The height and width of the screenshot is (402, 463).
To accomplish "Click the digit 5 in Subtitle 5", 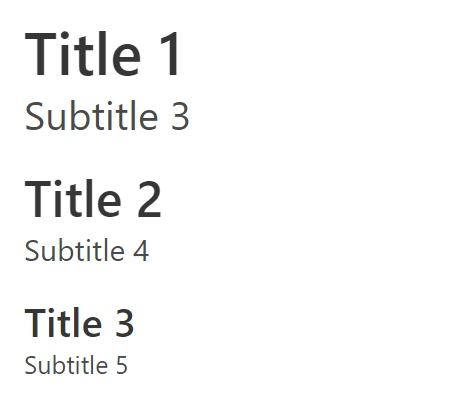I will click(122, 365).
